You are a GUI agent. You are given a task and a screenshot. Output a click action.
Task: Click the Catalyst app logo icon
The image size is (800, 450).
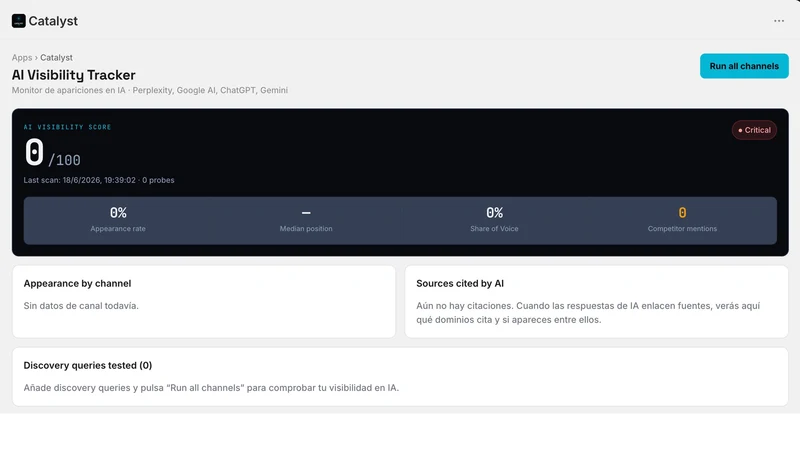click(x=19, y=21)
